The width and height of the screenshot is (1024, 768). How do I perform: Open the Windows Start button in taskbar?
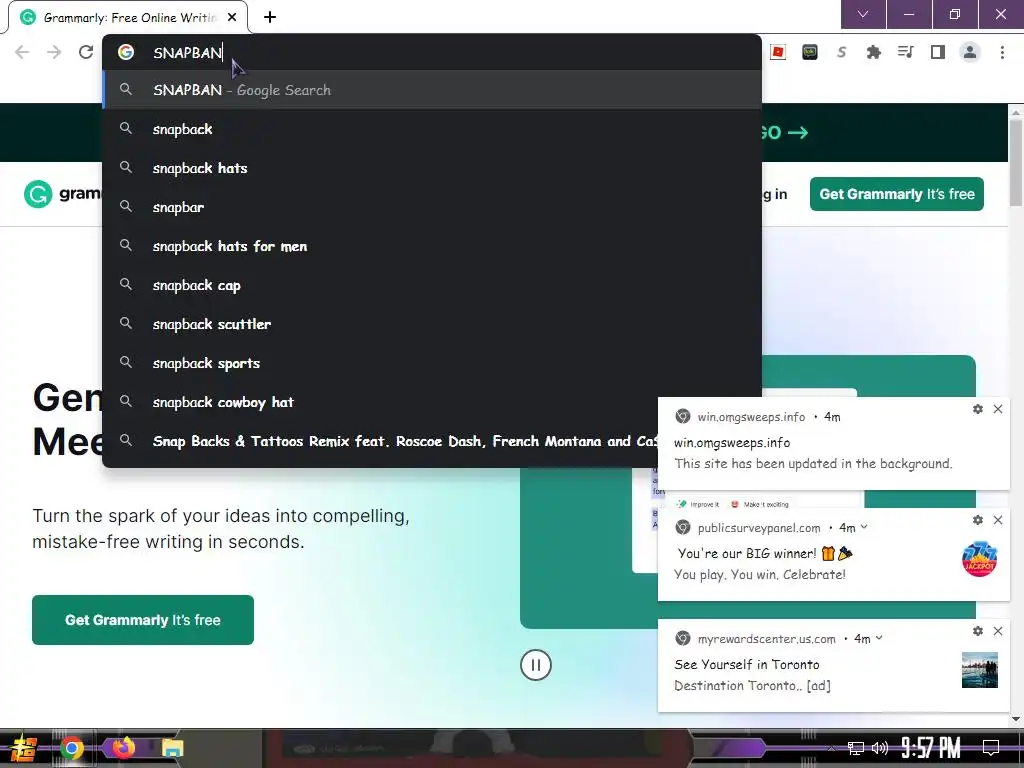pos(24,748)
